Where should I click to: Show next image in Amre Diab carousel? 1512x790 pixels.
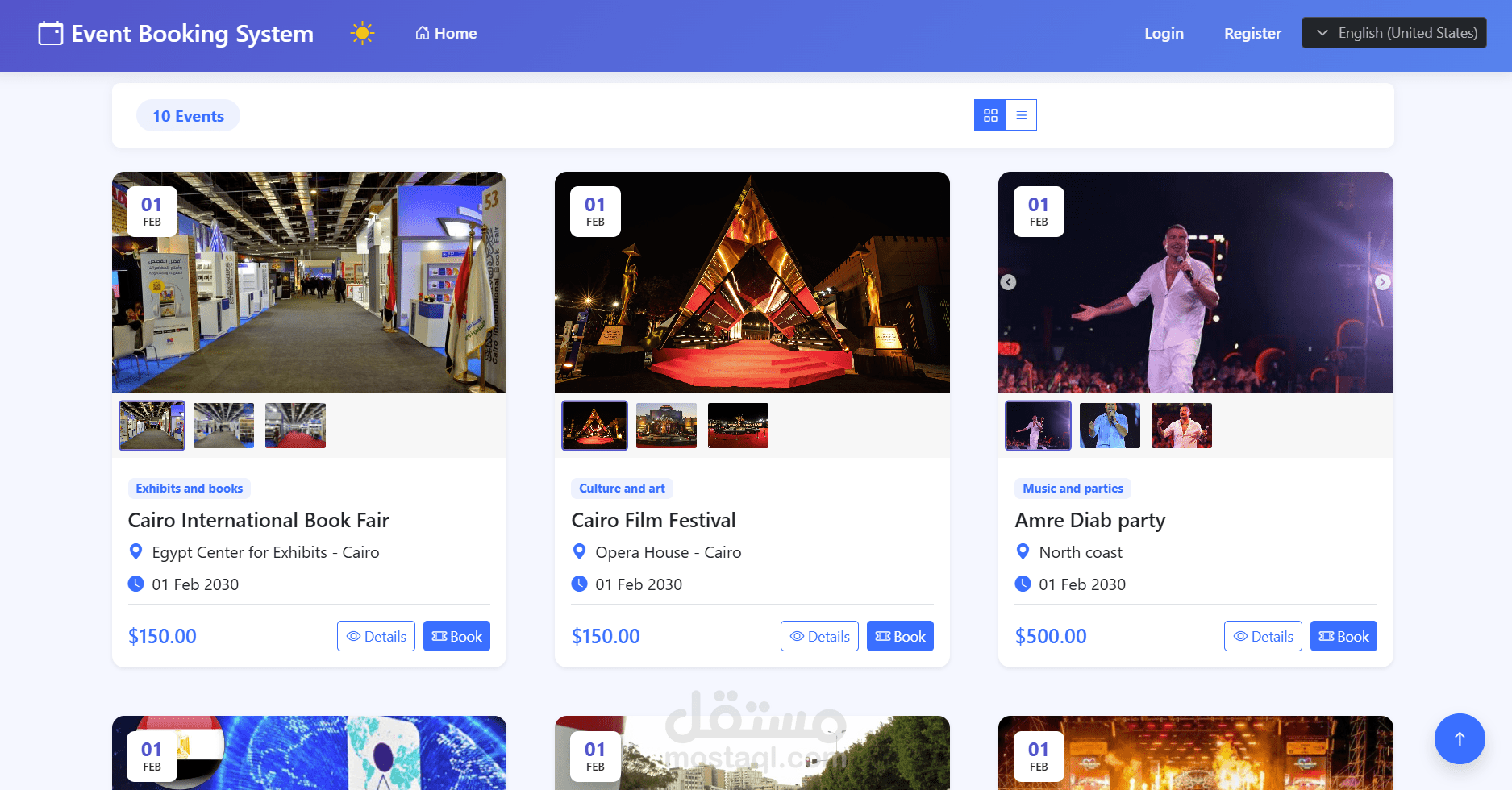1382,282
